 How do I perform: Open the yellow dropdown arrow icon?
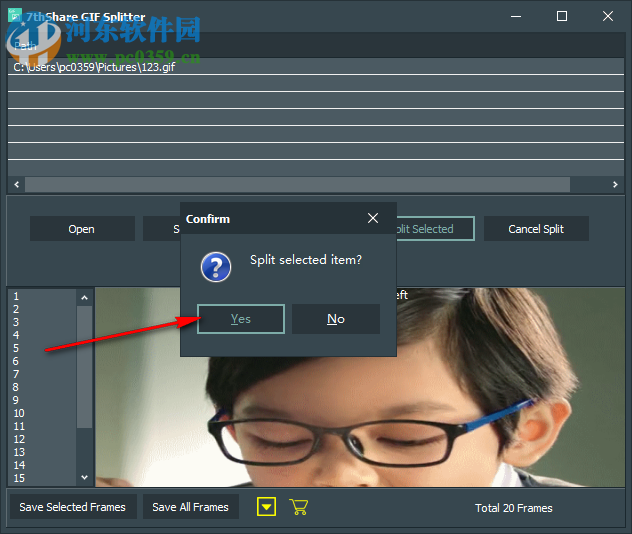pyautogui.click(x=266, y=507)
